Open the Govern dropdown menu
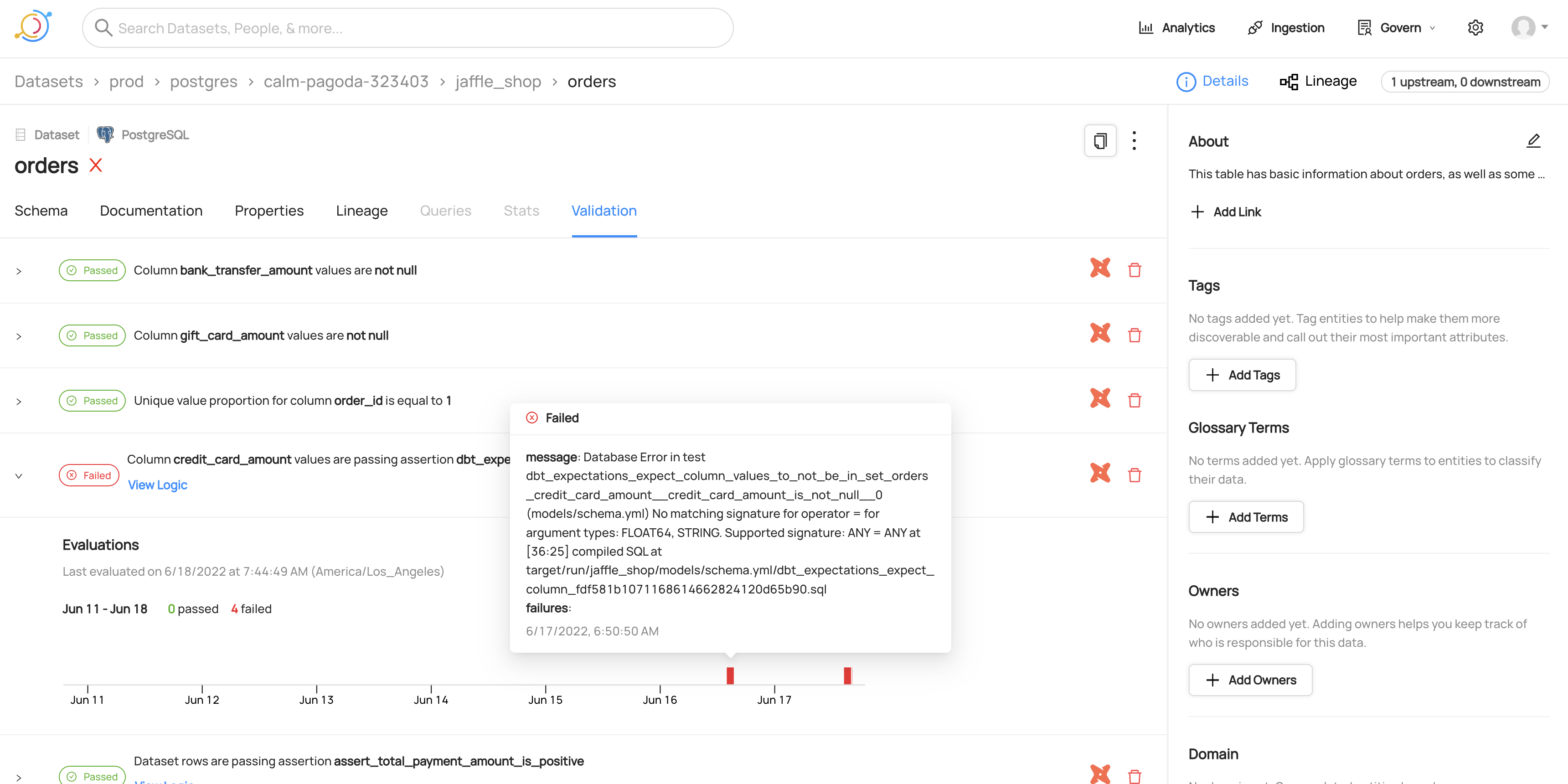This screenshot has height=784, width=1568. (x=1399, y=28)
